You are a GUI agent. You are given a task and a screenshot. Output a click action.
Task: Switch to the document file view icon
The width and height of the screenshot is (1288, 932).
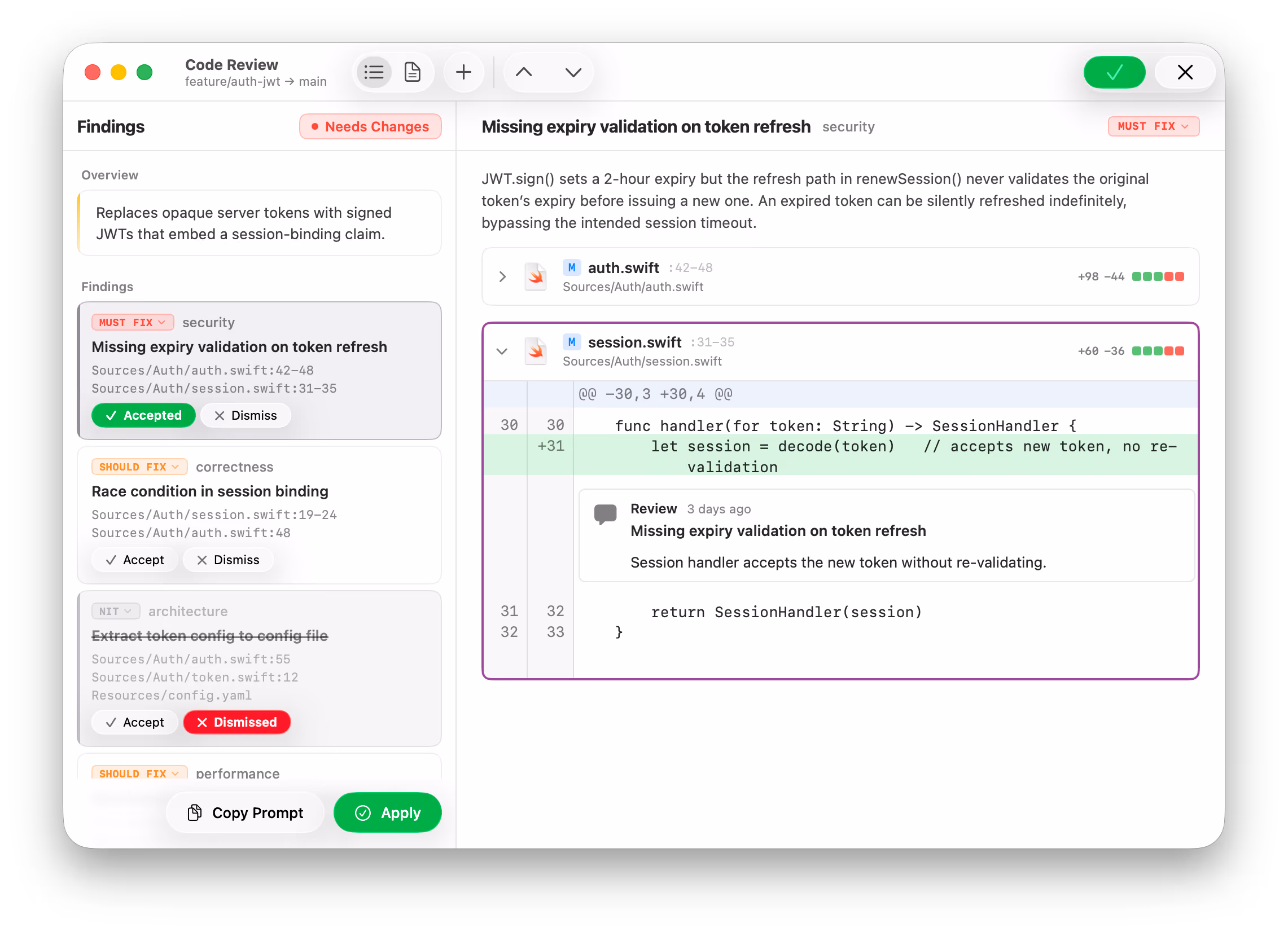[x=412, y=72]
